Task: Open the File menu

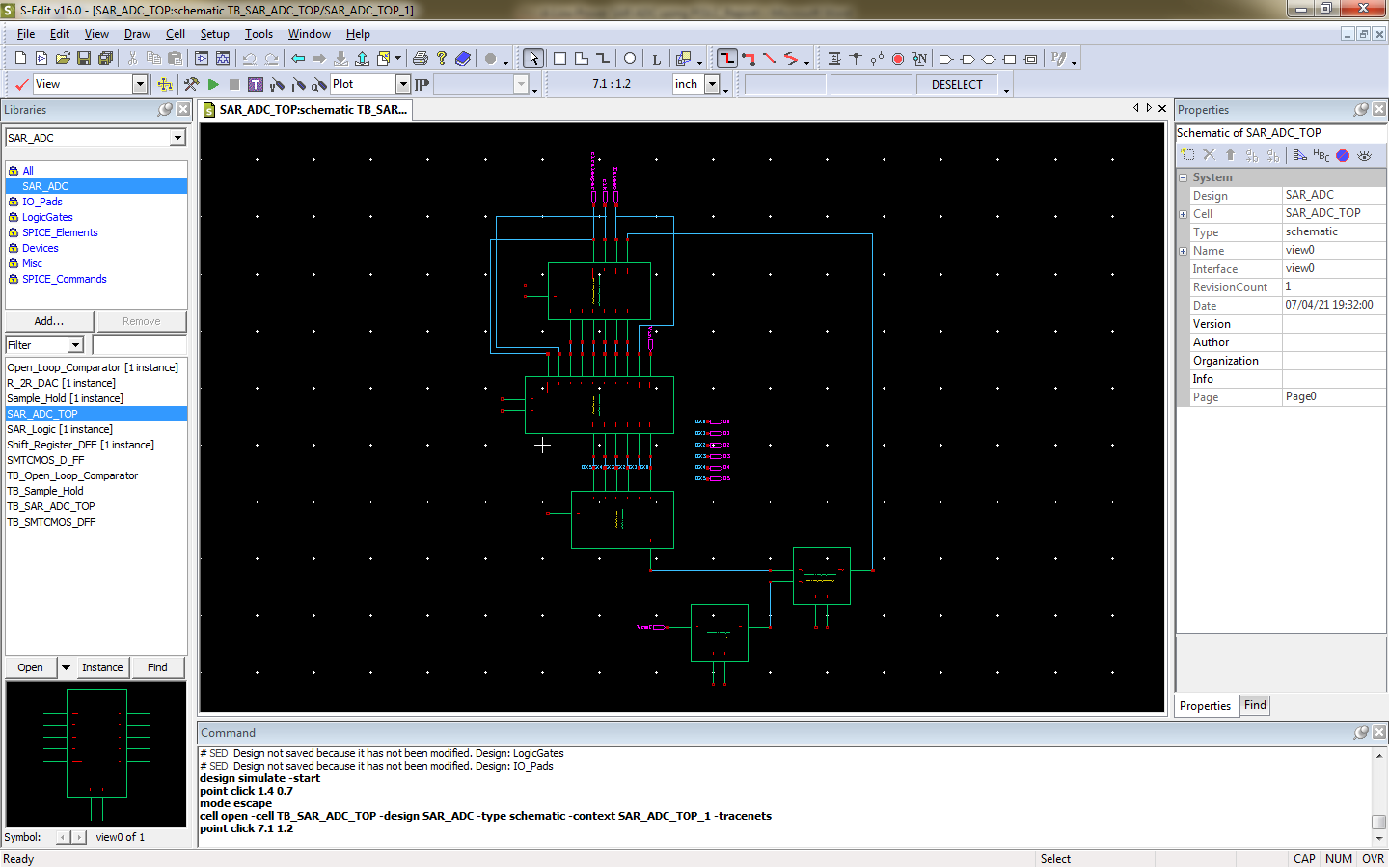Action: [x=26, y=34]
